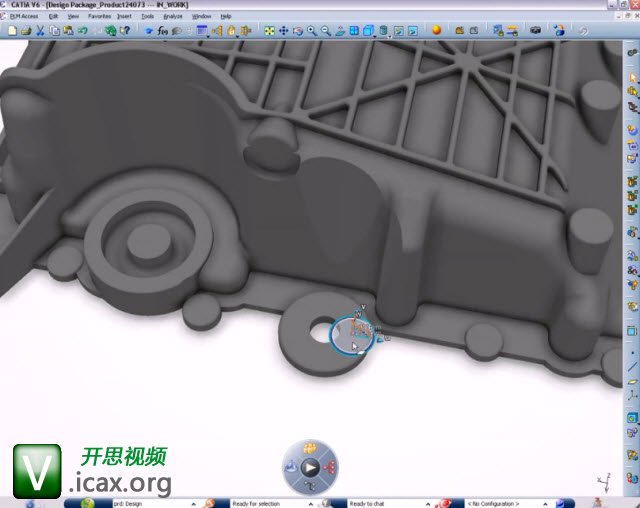Open the PLM Access menu
Image resolution: width=640 pixels, height=508 pixels.
click(24, 16)
